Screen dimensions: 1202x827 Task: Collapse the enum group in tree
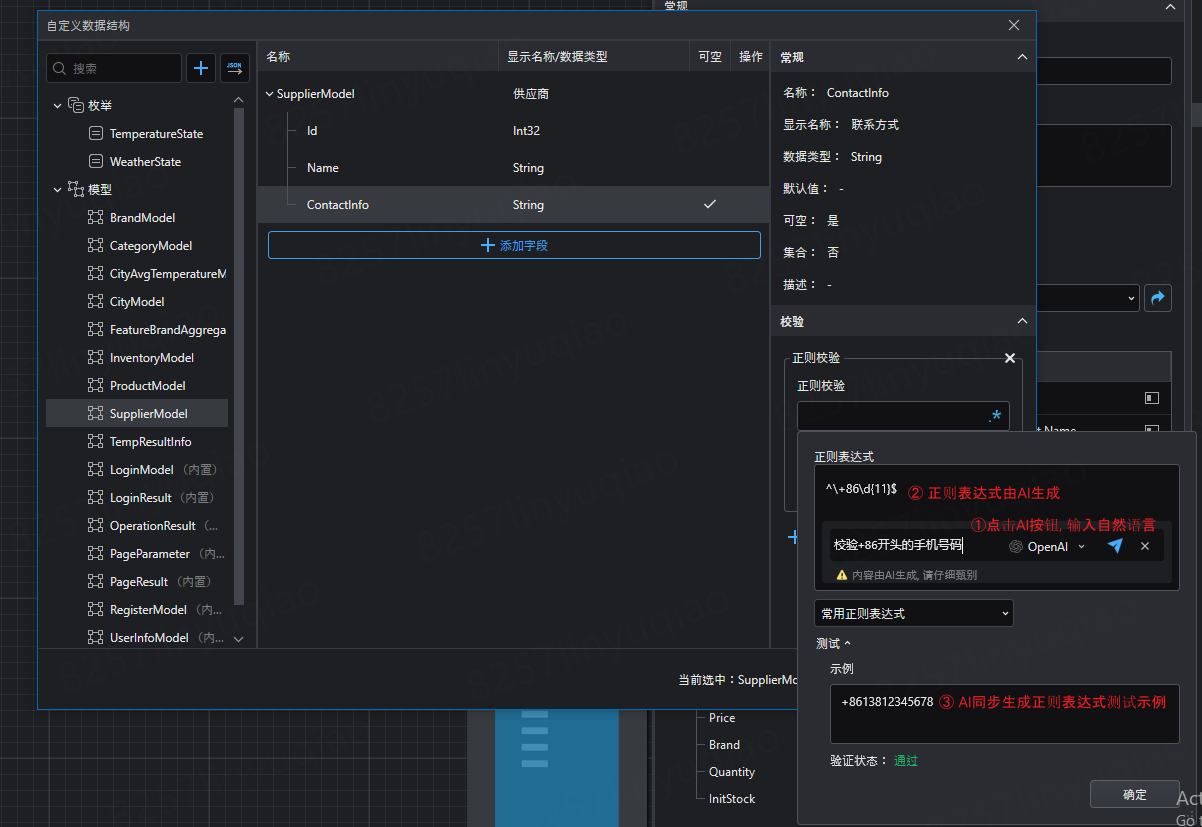pos(57,105)
